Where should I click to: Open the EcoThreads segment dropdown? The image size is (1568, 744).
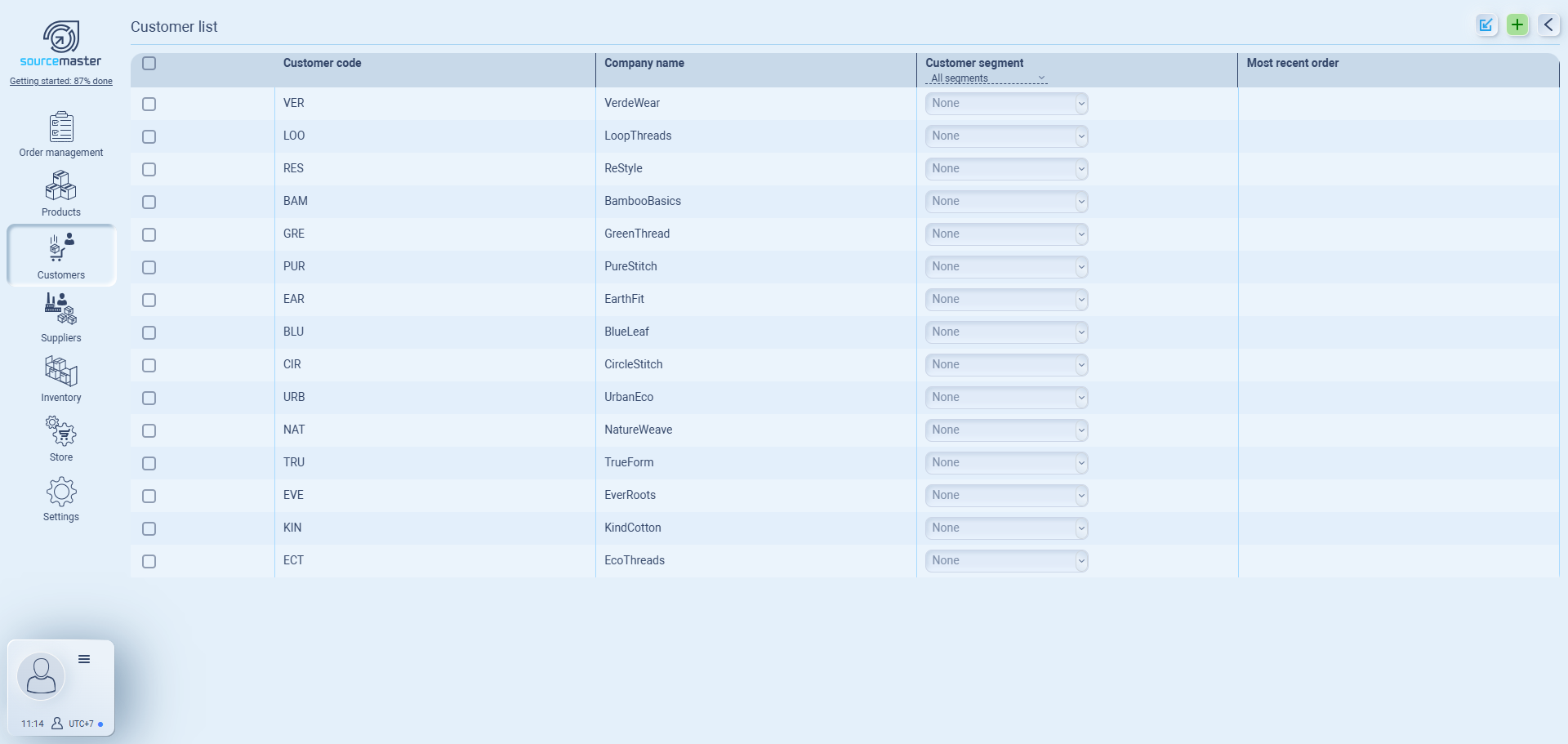1006,561
